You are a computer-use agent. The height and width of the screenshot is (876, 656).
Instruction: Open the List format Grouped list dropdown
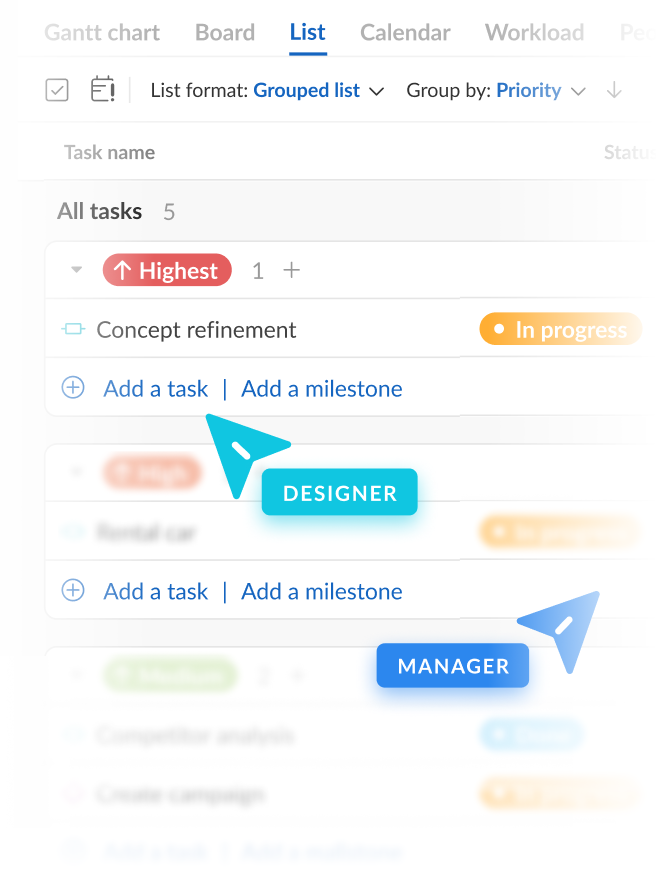(x=318, y=90)
